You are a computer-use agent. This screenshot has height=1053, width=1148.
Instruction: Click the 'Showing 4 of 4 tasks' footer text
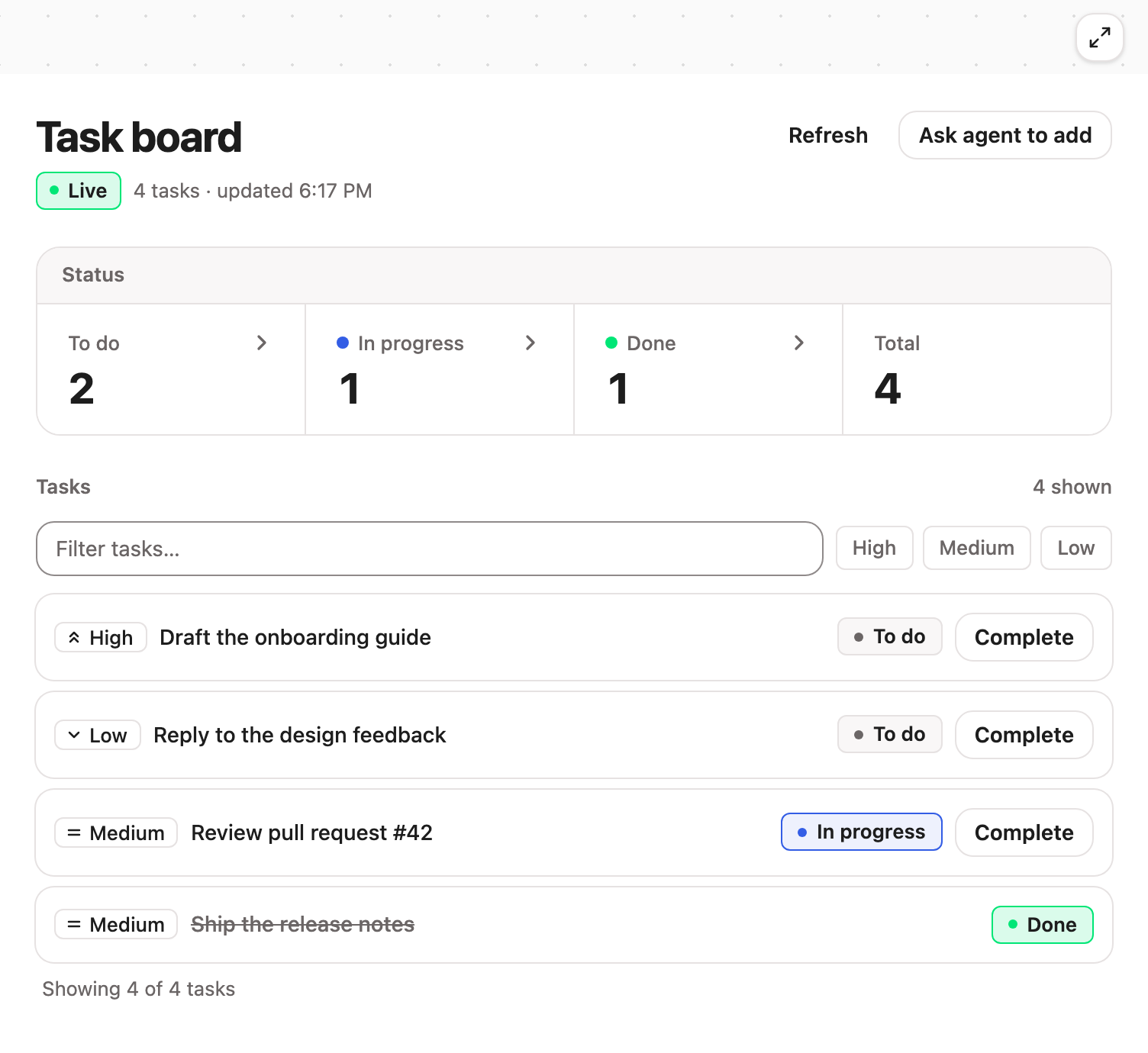coord(139,989)
